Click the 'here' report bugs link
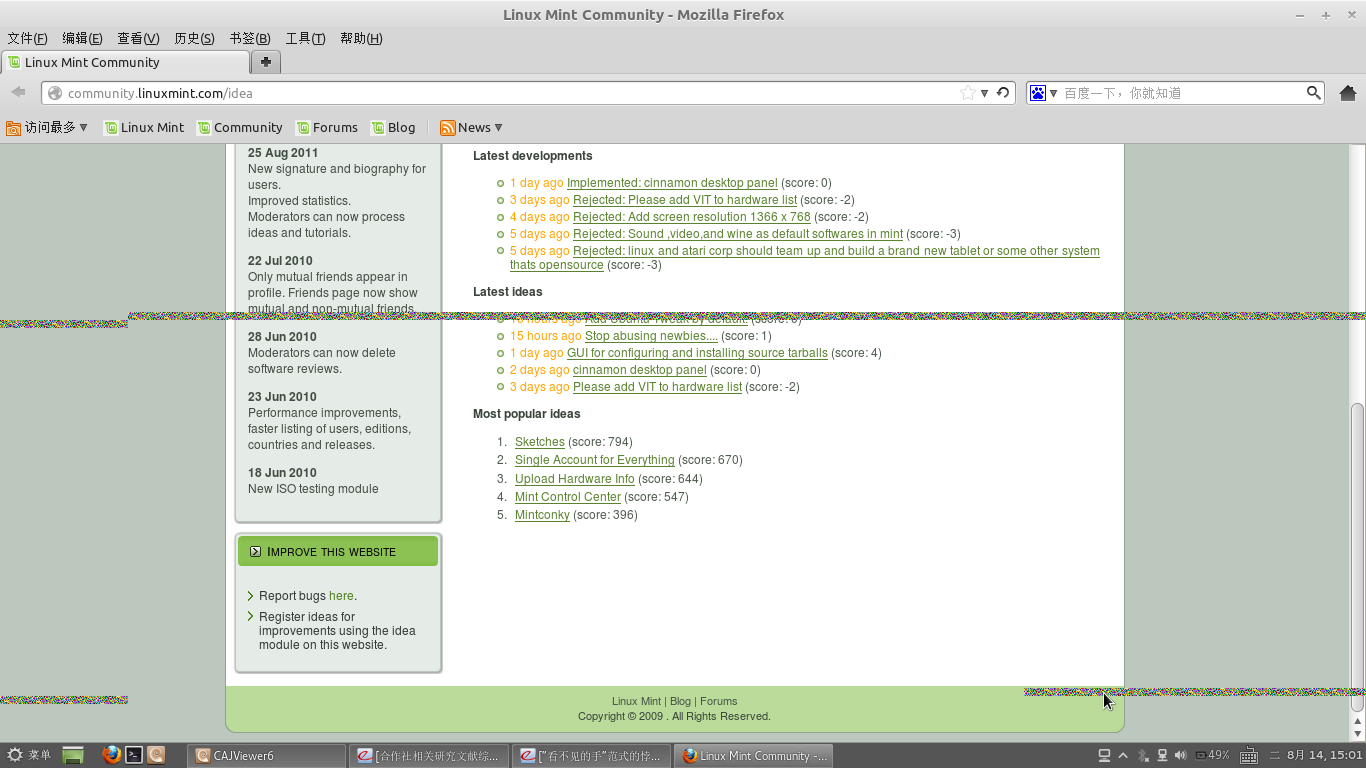Image resolution: width=1366 pixels, height=768 pixels. (341, 596)
